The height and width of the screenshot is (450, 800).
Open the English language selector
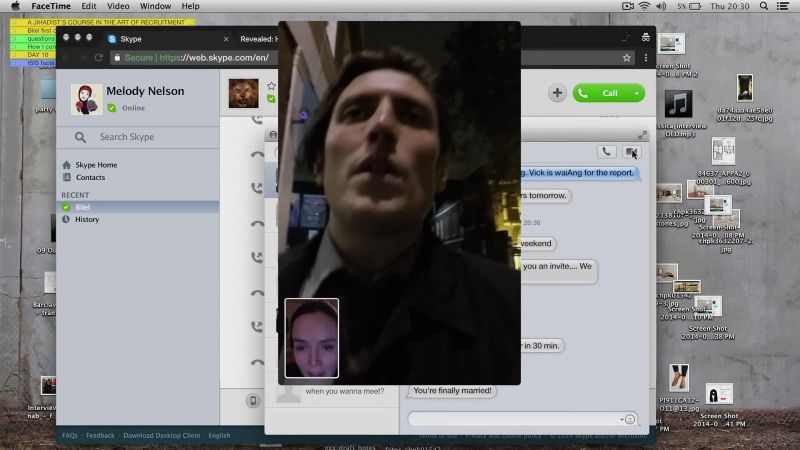[219, 435]
